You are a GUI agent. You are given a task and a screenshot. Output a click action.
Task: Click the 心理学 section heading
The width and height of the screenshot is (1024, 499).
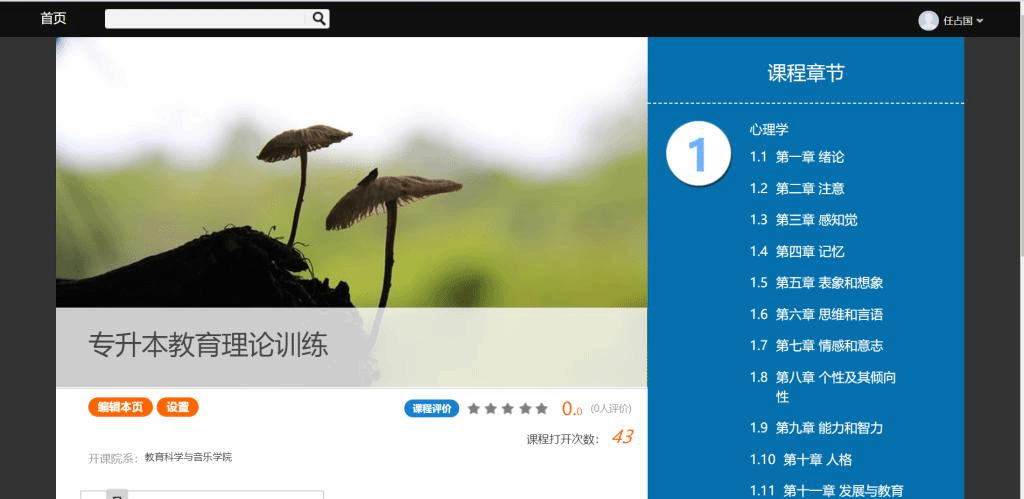click(x=769, y=129)
